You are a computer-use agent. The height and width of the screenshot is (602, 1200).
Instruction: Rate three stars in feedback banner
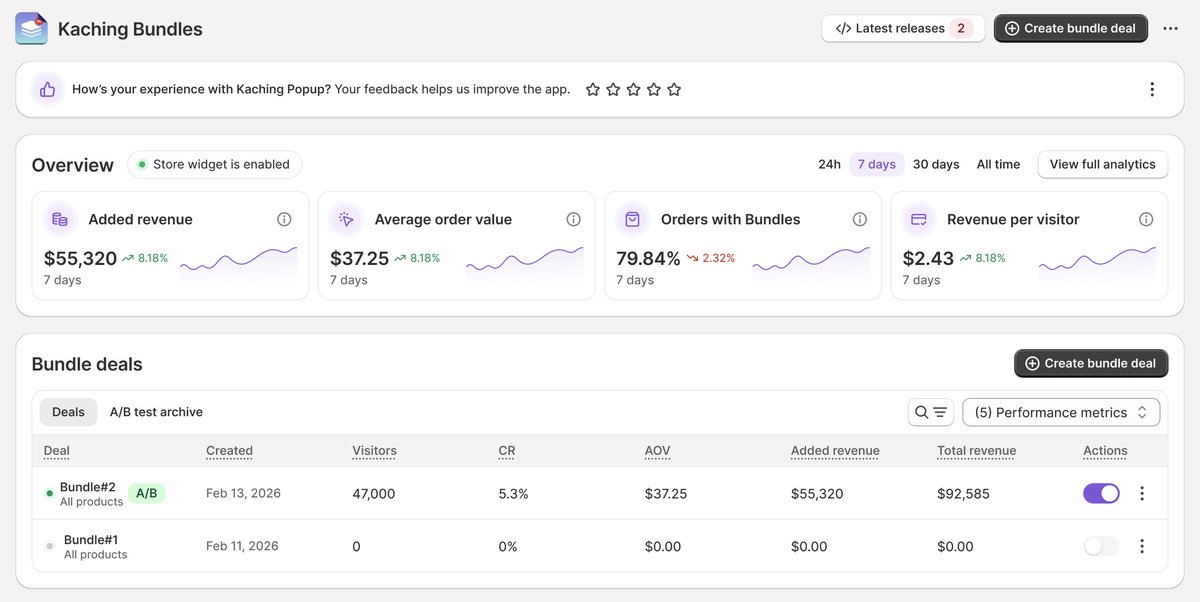tap(633, 90)
